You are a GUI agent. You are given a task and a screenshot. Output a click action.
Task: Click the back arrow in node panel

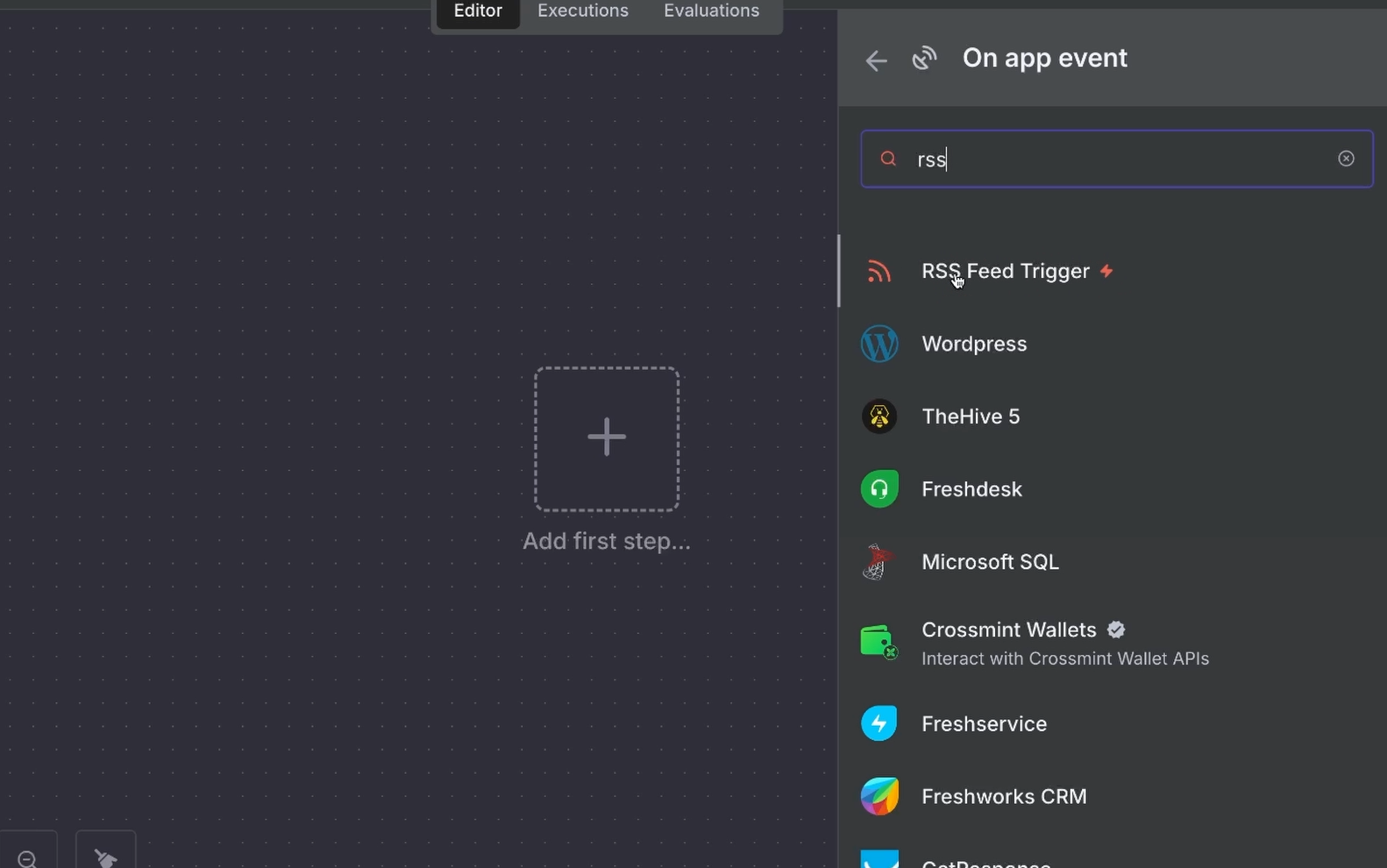click(x=876, y=60)
